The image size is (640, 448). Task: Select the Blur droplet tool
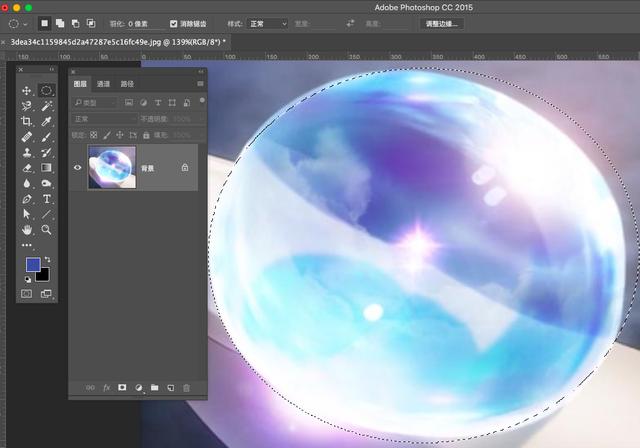(x=27, y=183)
